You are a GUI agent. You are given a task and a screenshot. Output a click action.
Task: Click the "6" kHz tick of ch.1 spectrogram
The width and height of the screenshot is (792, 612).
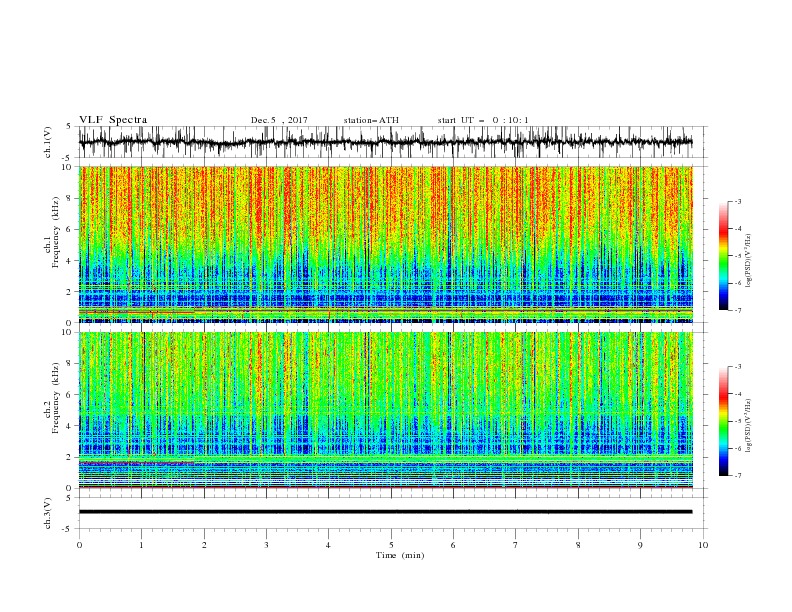pyautogui.click(x=70, y=229)
